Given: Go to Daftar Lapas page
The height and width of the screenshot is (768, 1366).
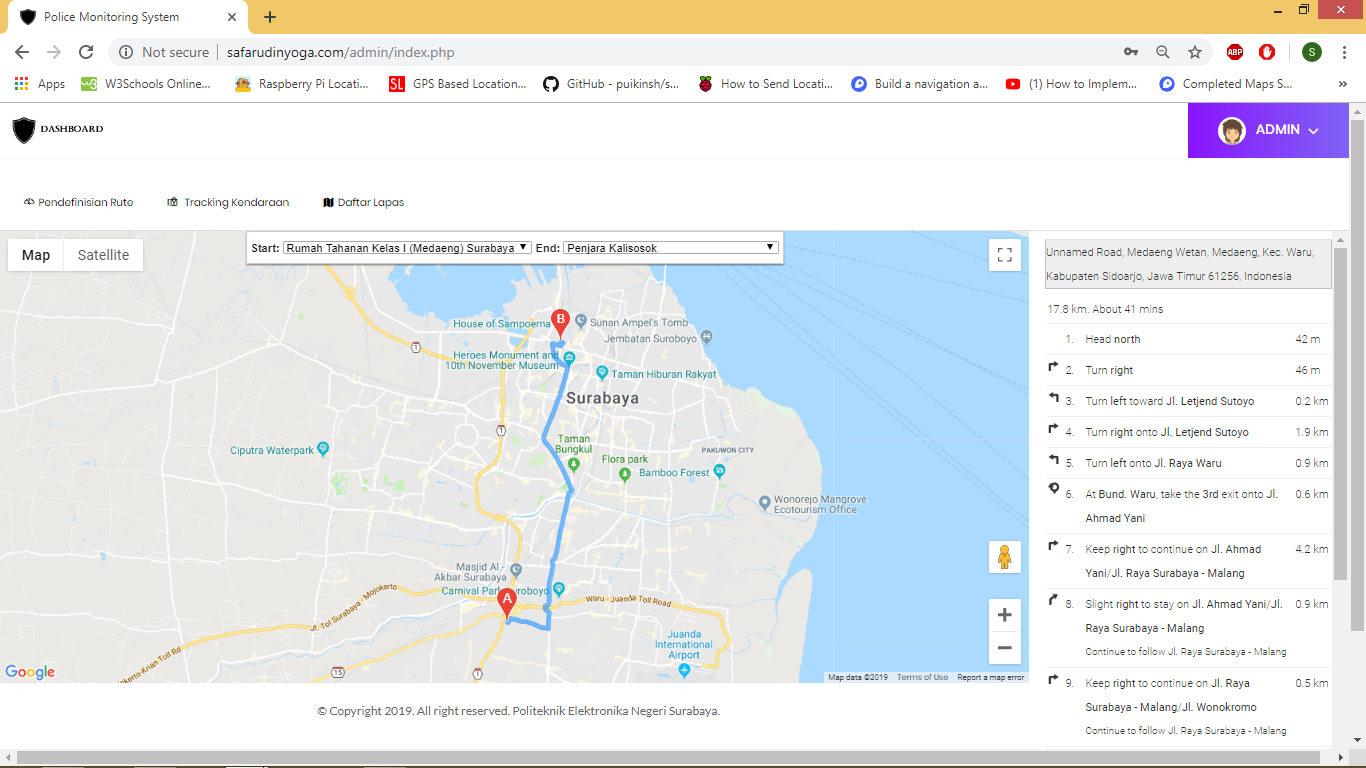Looking at the screenshot, I should (364, 202).
